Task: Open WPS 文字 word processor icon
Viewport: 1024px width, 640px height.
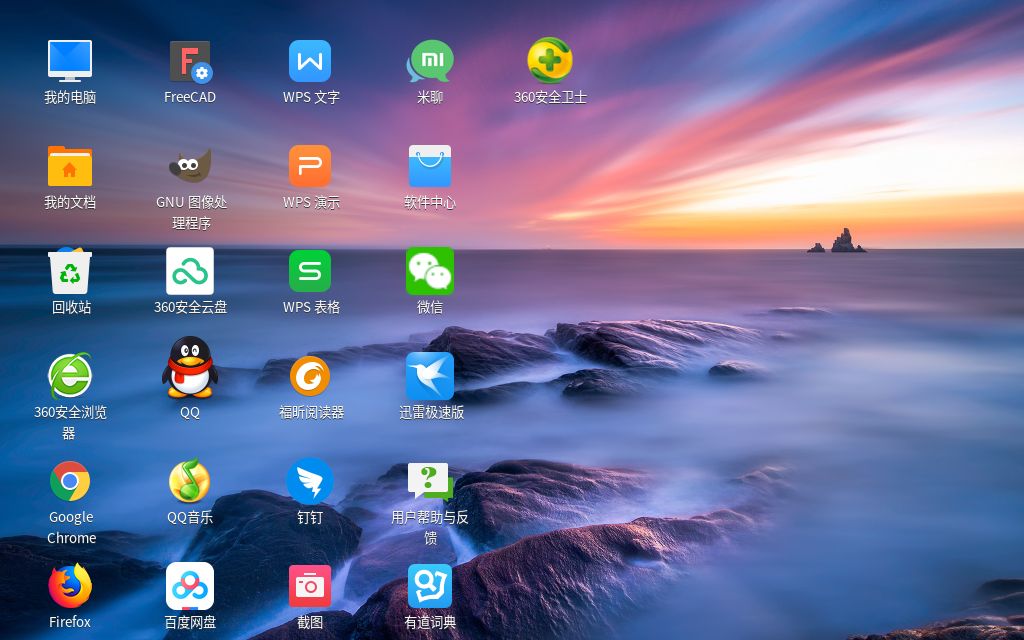Action: coord(310,61)
